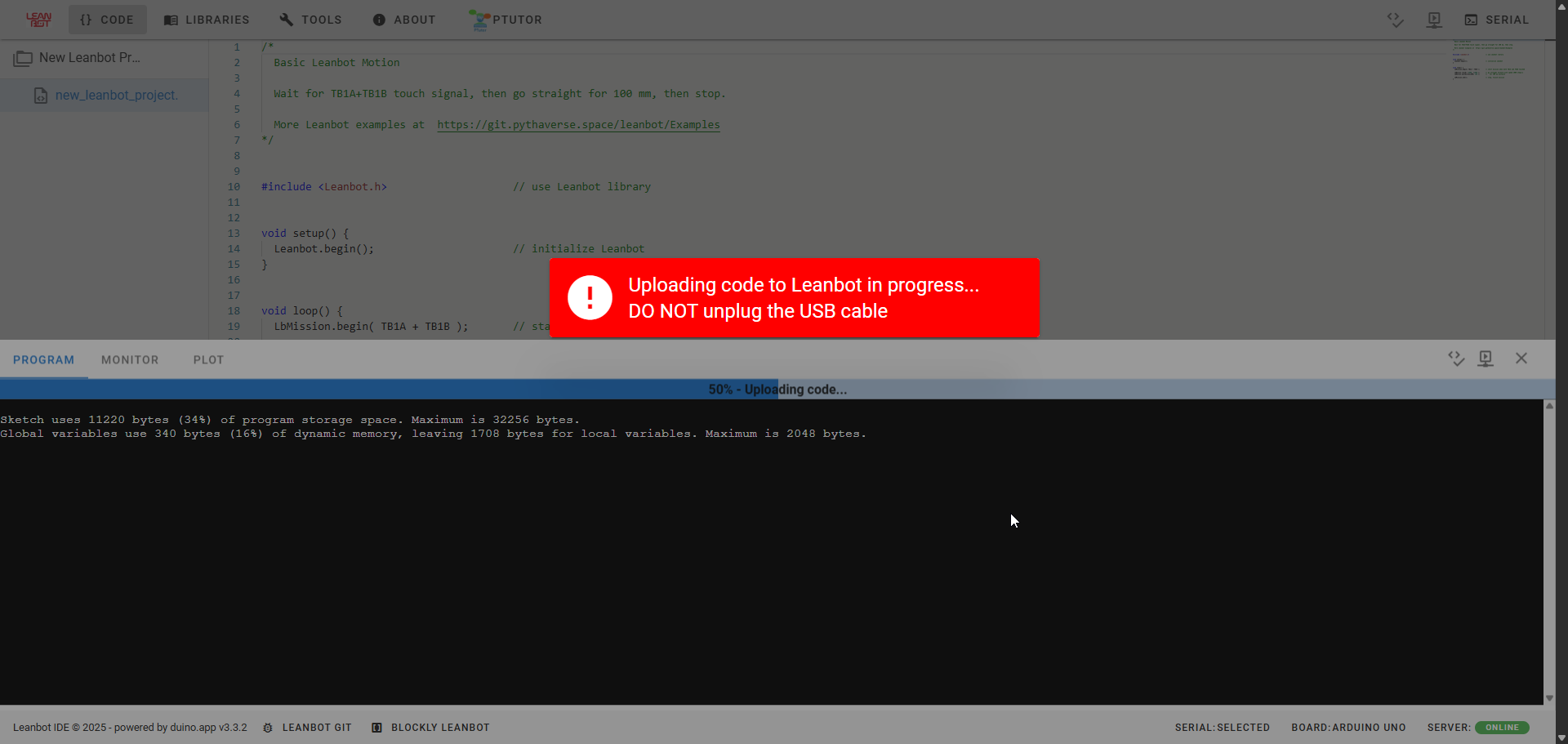Open the Serial panel button
1568x744 pixels.
click(1496, 20)
